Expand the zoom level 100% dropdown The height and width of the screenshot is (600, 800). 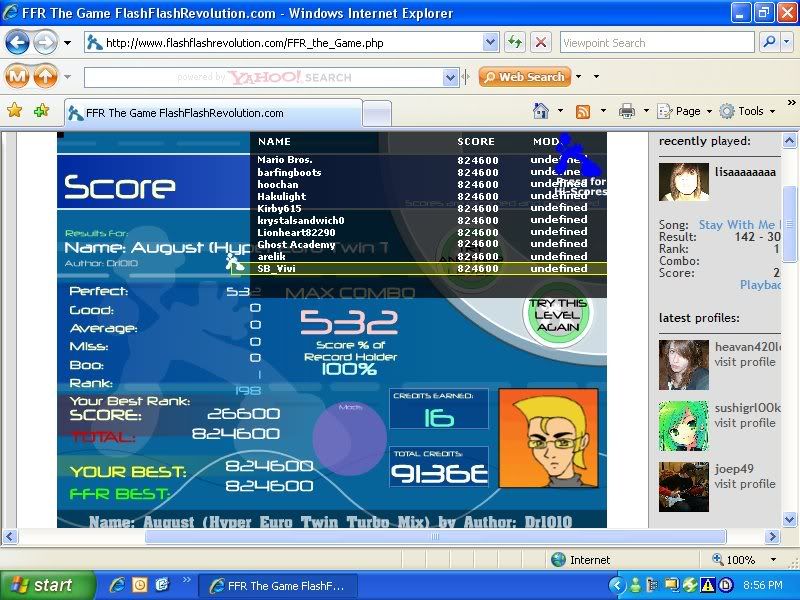tap(773, 560)
